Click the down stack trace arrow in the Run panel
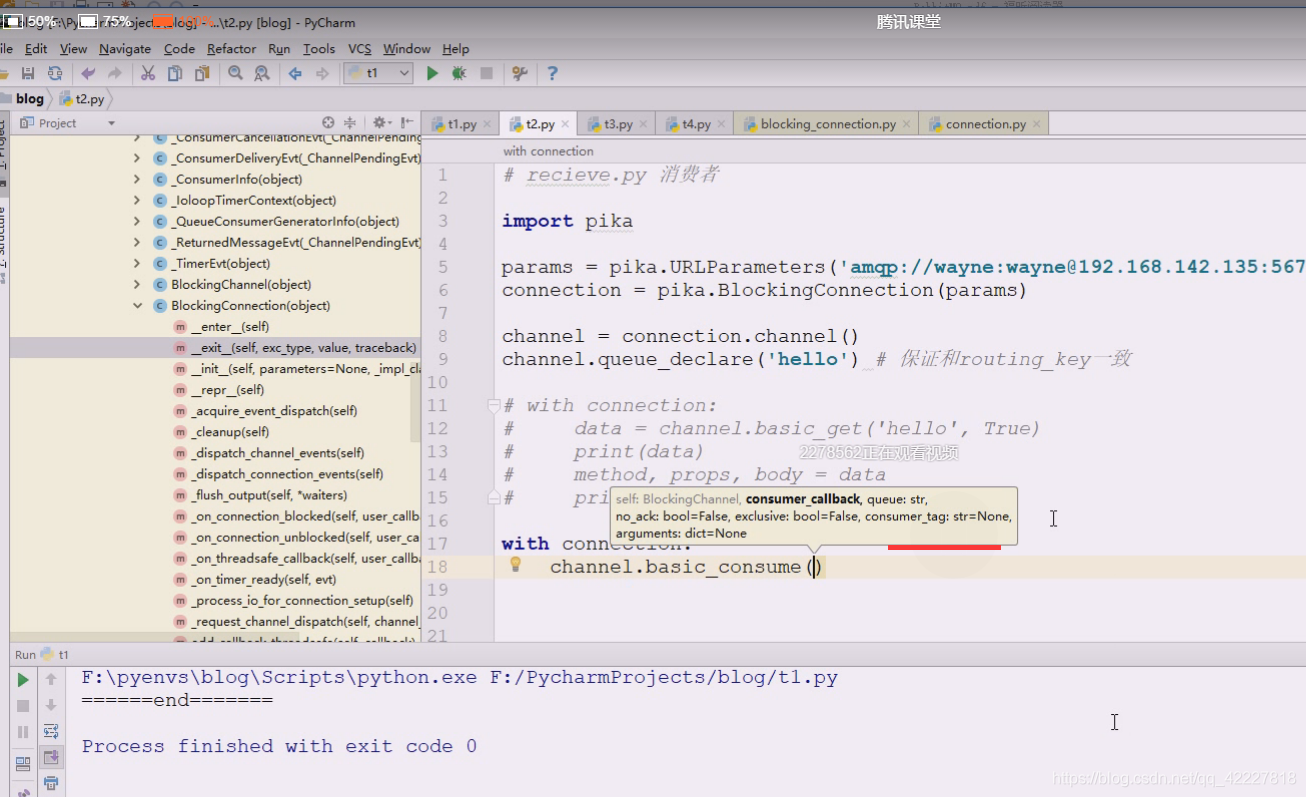Screen dimensions: 1306x797 click(x=51, y=706)
